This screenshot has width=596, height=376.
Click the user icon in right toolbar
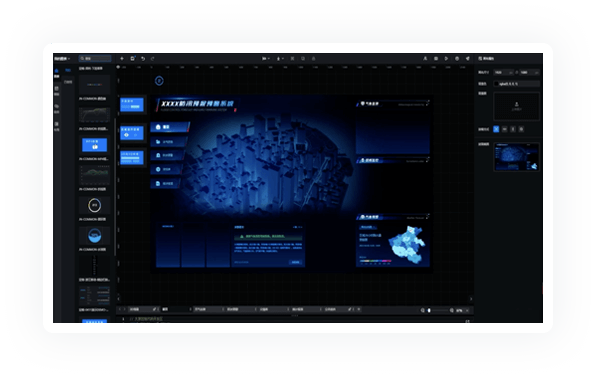(425, 59)
